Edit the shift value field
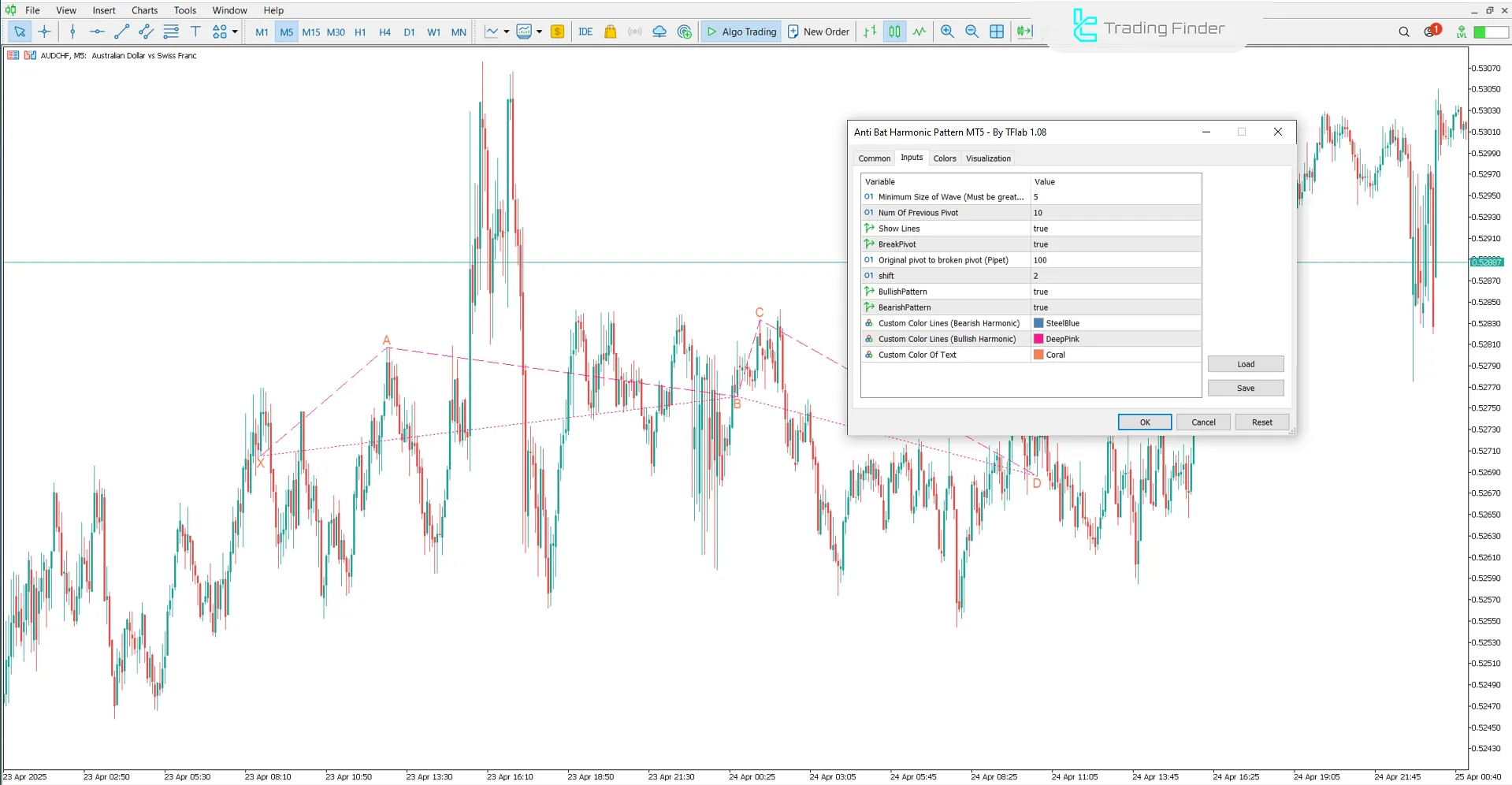 1116,276
